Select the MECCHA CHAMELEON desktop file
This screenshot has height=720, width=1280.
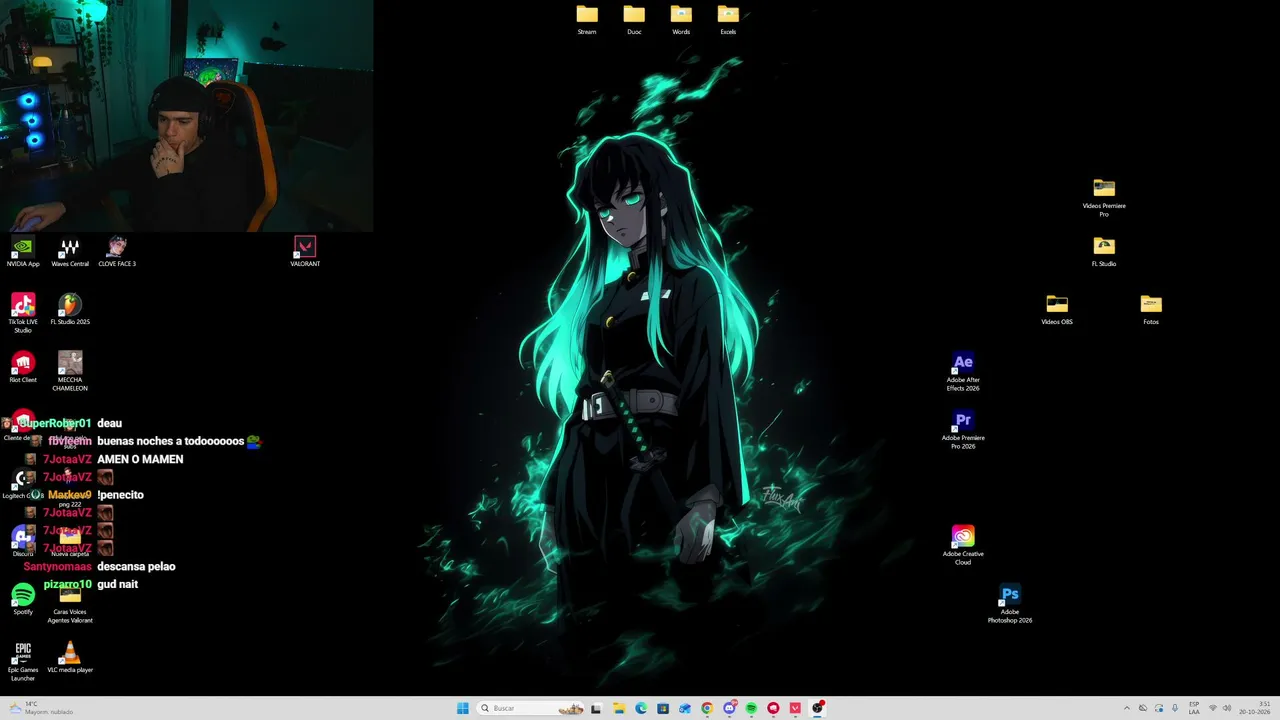coord(70,371)
